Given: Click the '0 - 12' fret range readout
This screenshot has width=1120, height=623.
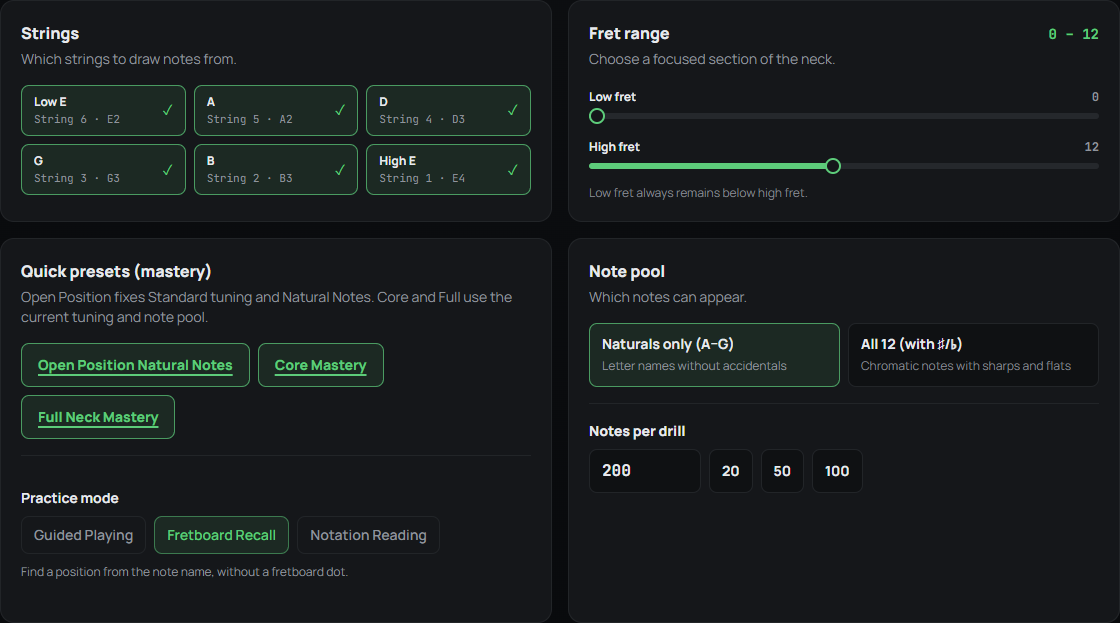Looking at the screenshot, I should tap(1073, 34).
